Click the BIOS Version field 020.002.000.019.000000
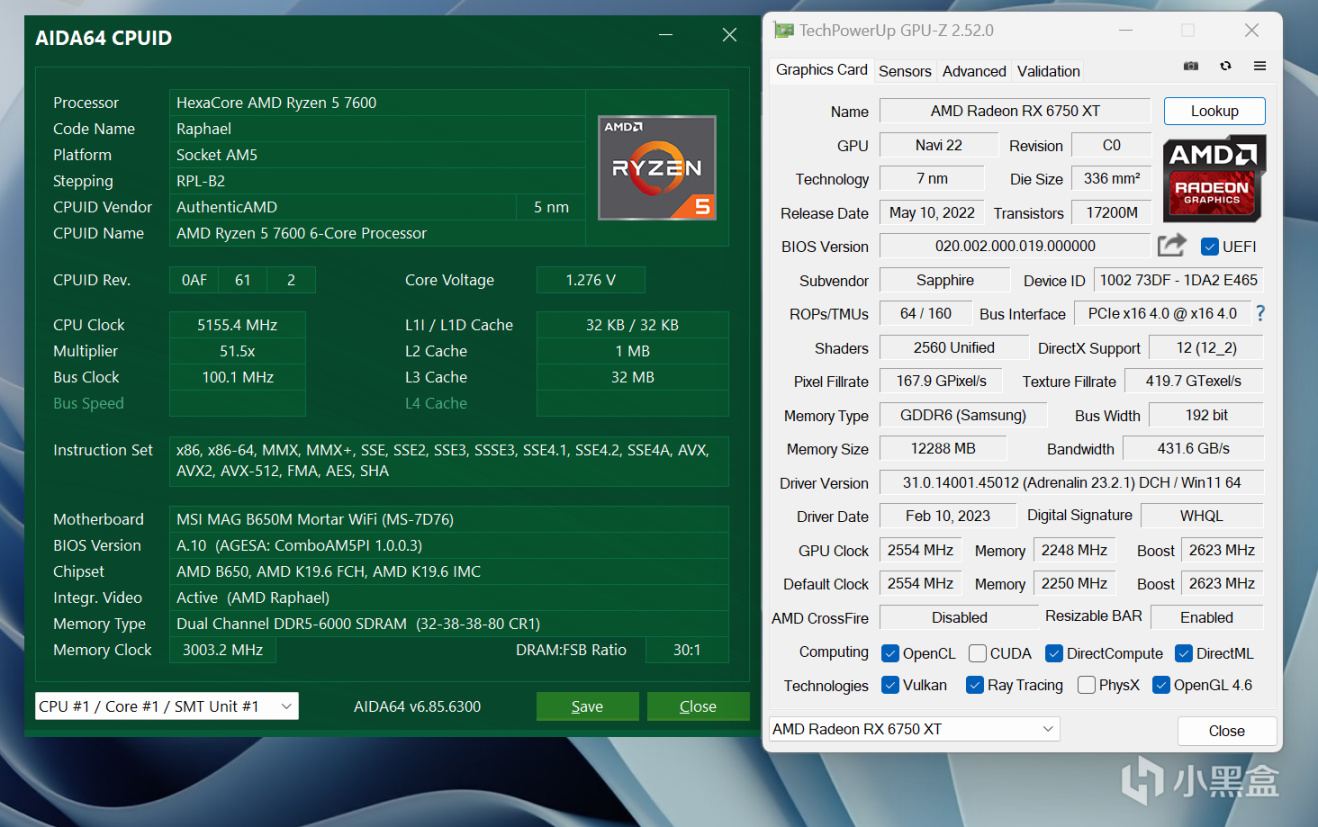 coord(1015,246)
